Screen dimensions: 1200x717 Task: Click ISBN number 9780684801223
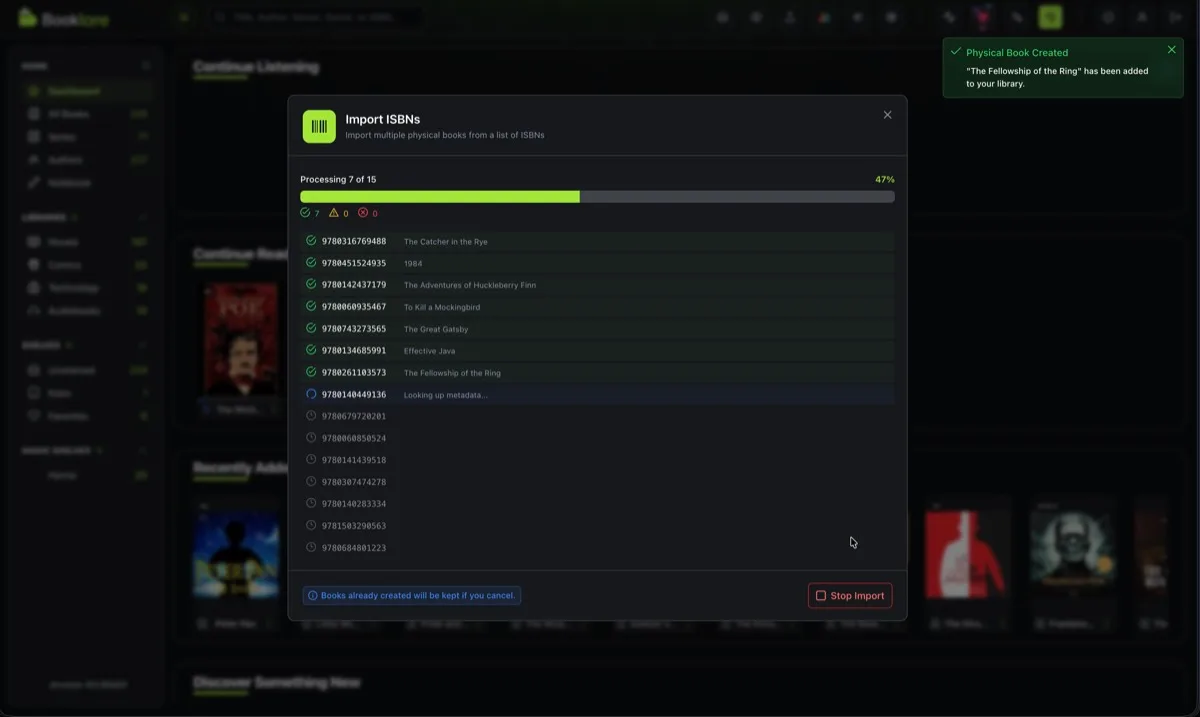click(x=354, y=548)
